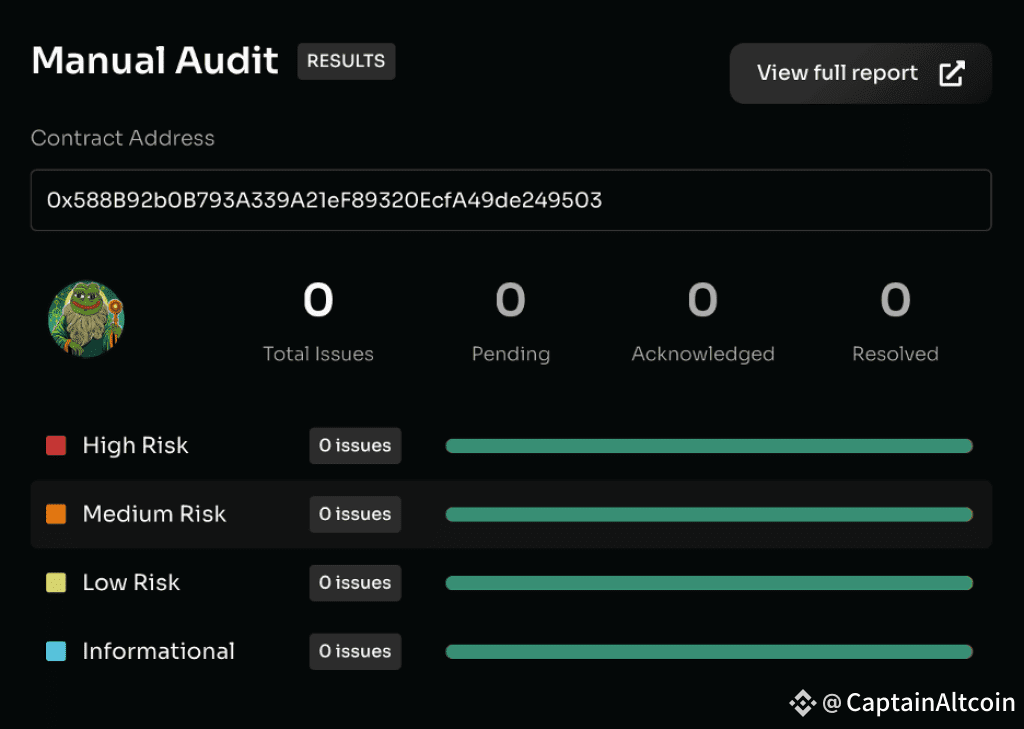Click the @CaptainAltcoin watermark handle
1024x729 pixels.
918,703
